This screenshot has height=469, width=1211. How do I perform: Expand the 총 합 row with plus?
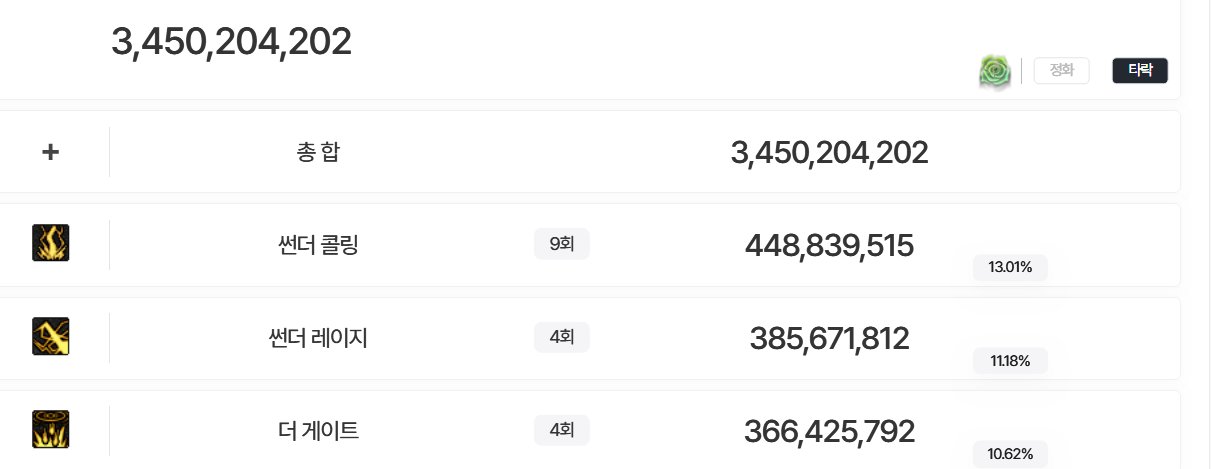[x=51, y=152]
